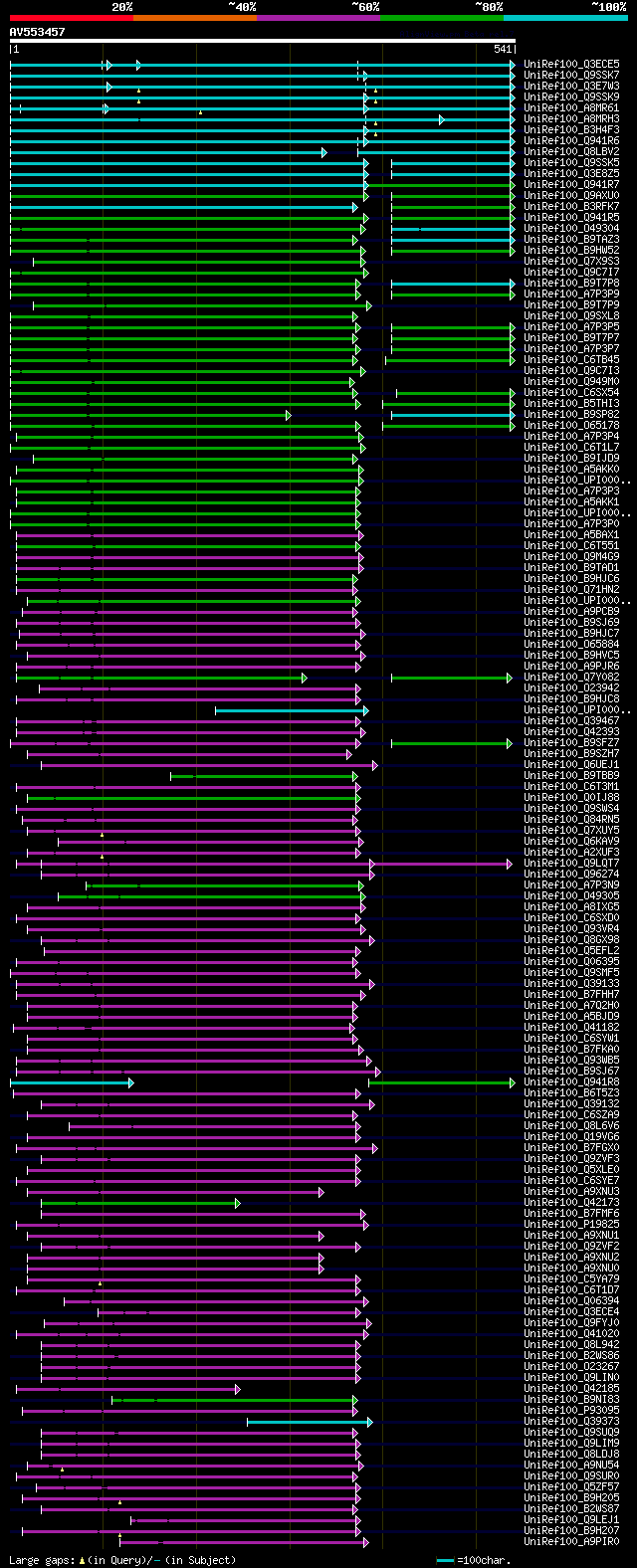This screenshot has height=1568, width=637.
Task: Select the UniRef100_B9IJD9 label
Action: [x=571, y=459]
